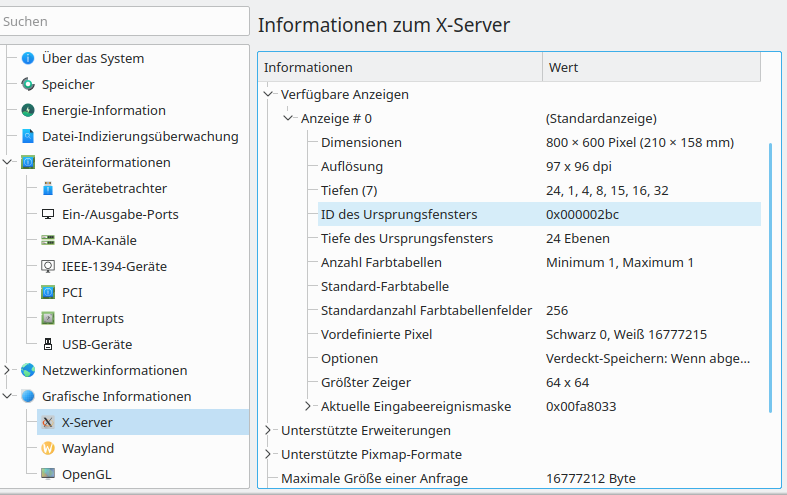Select the Interrupts entry
Screen dimensions: 787x495
click(93, 318)
